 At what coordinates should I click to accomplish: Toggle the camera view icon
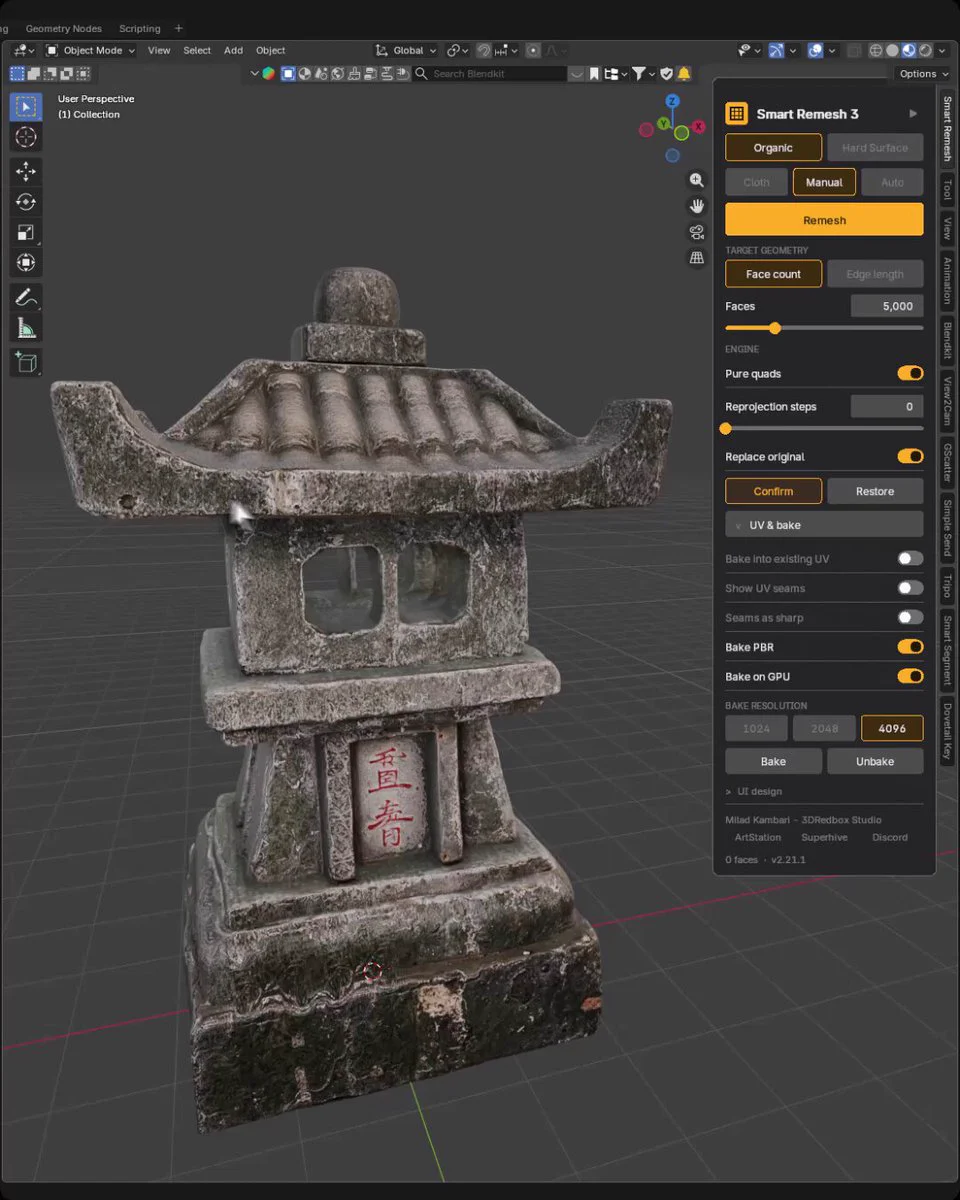pos(697,232)
